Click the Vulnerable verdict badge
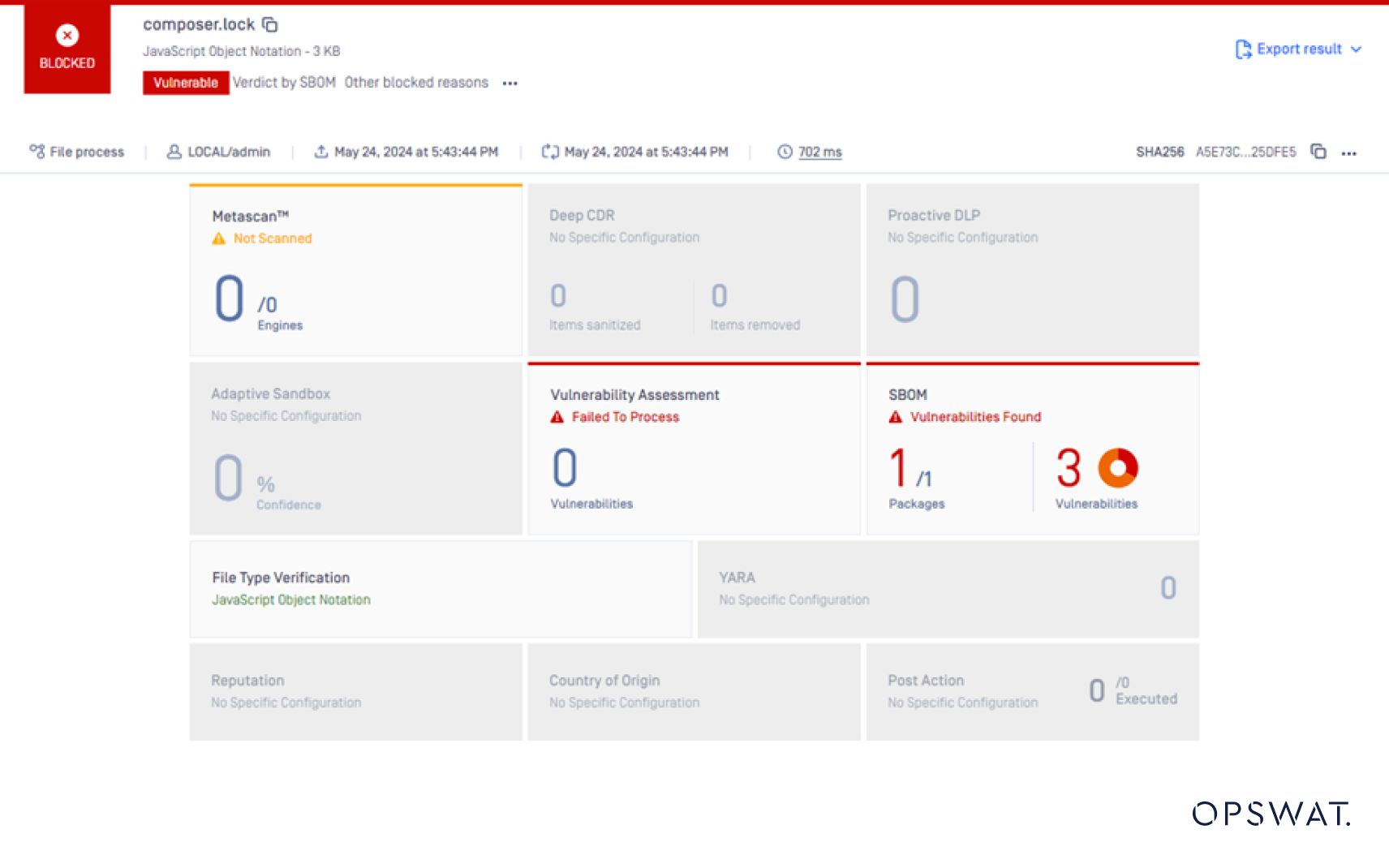This screenshot has height=868, width=1389. pos(186,83)
